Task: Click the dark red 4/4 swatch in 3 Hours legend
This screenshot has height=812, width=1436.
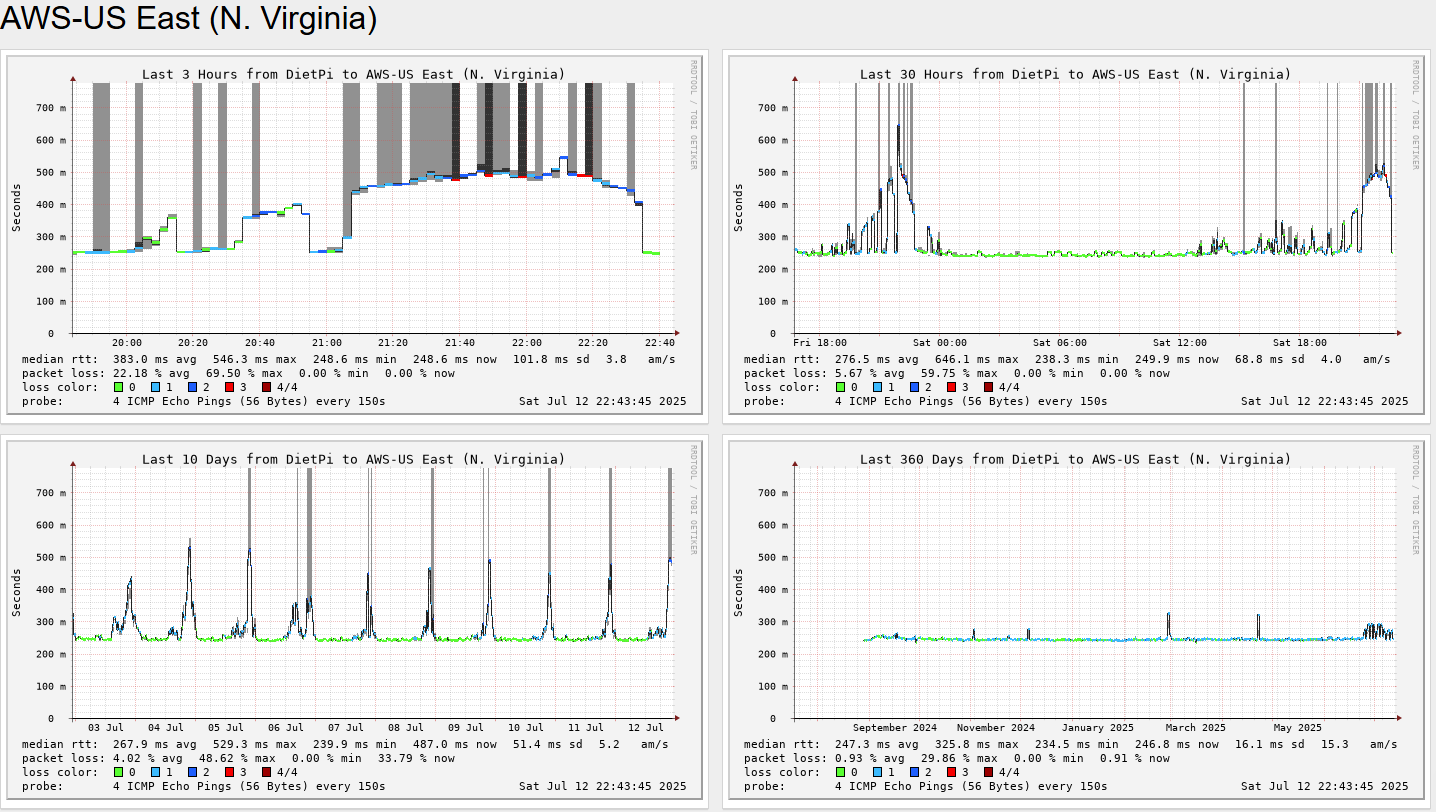Action: click(x=266, y=387)
